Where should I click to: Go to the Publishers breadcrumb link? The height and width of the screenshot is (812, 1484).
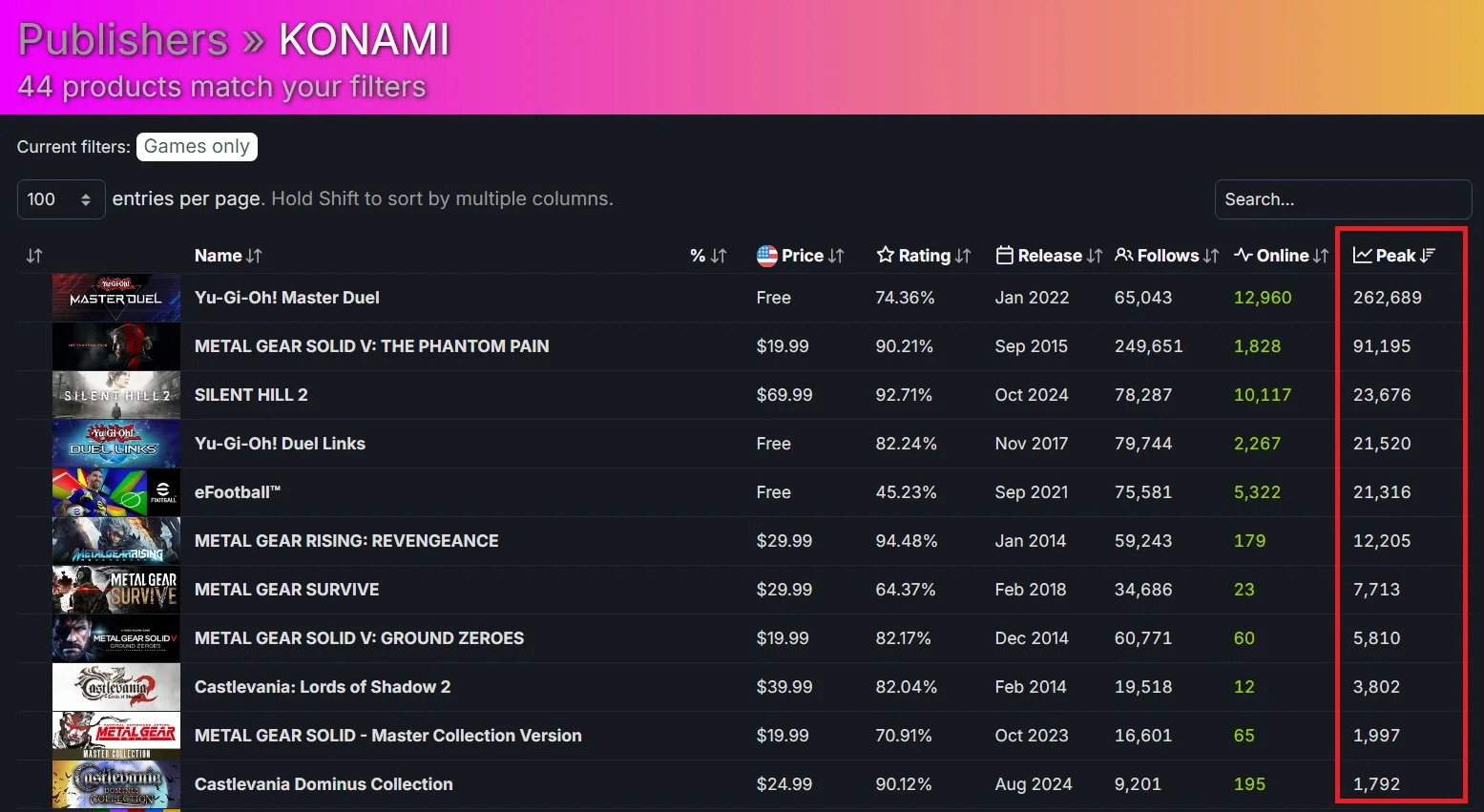[x=123, y=39]
